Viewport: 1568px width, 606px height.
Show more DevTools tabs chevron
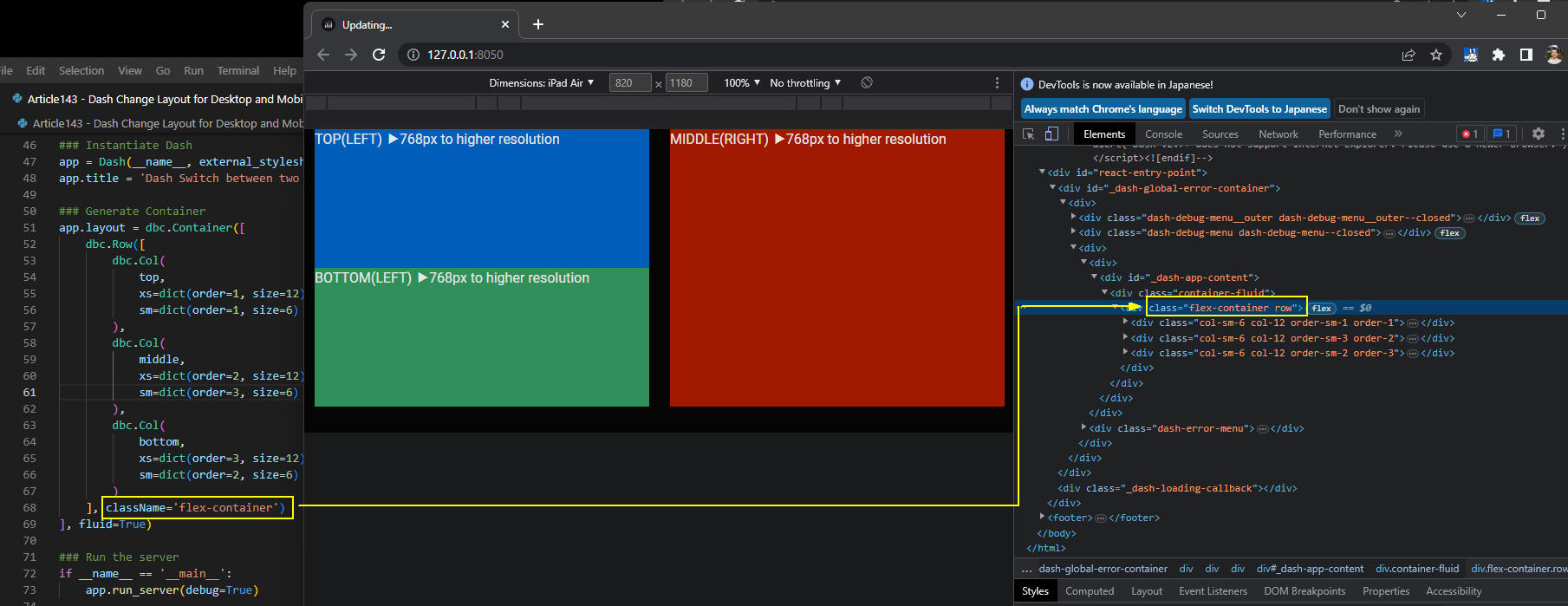click(1398, 134)
